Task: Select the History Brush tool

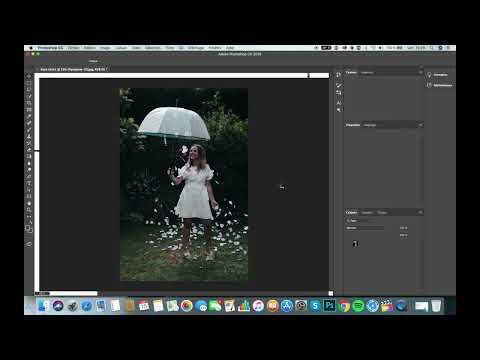Action: point(29,143)
